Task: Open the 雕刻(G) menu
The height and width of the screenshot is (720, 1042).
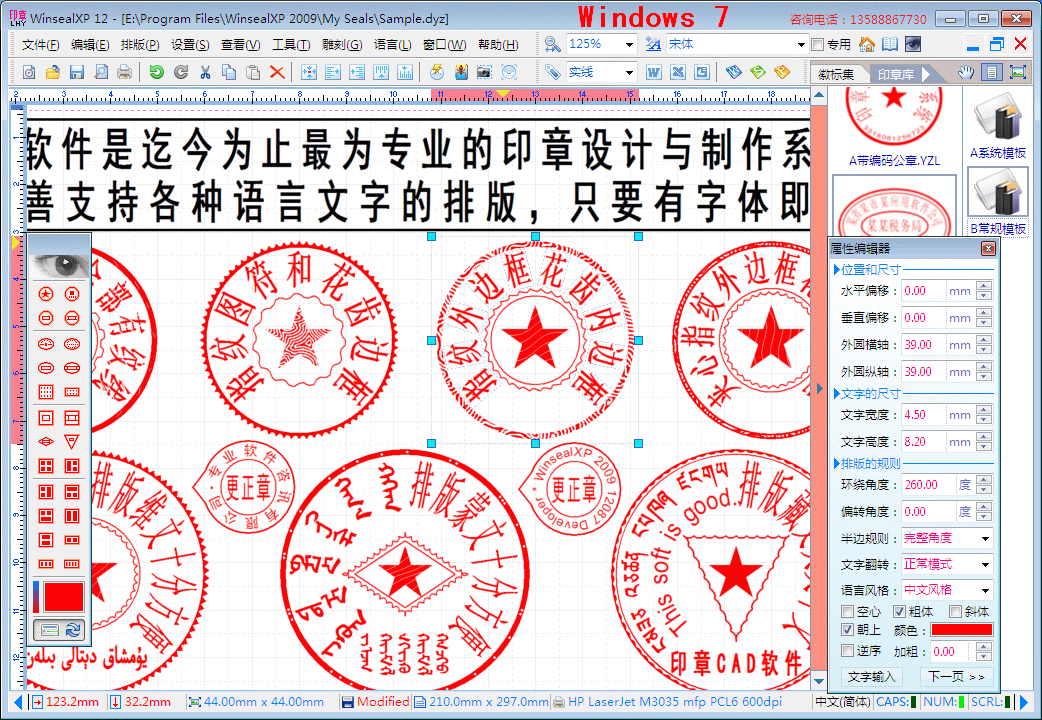Action: coord(342,45)
